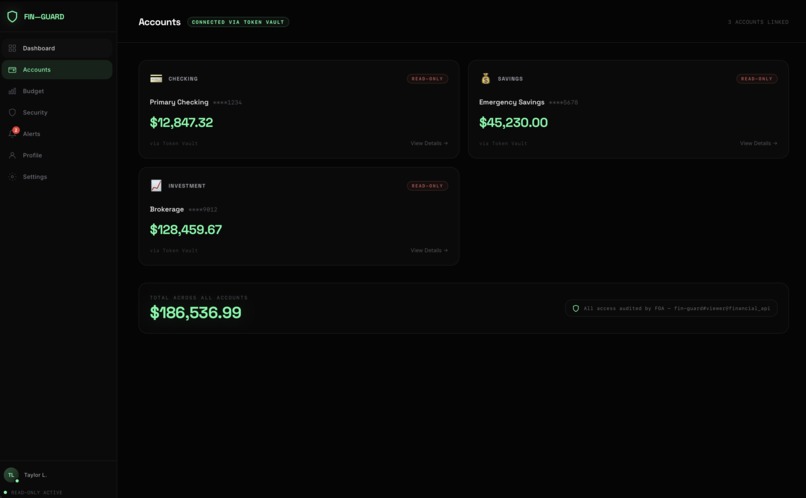The height and width of the screenshot is (498, 806).
Task: Click the Read-Only badge on Checking card
Action: point(427,79)
